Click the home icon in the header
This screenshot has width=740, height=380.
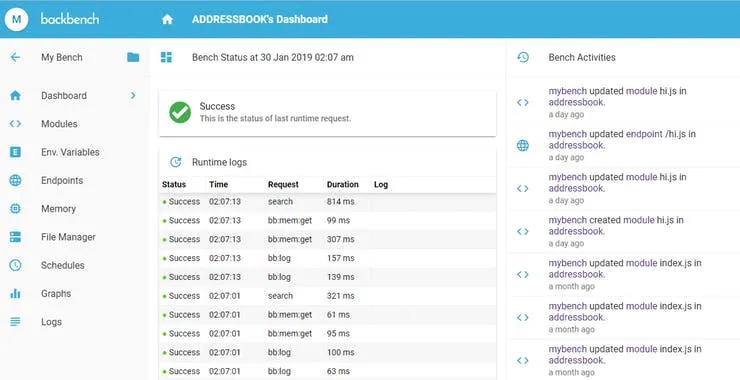(x=168, y=19)
